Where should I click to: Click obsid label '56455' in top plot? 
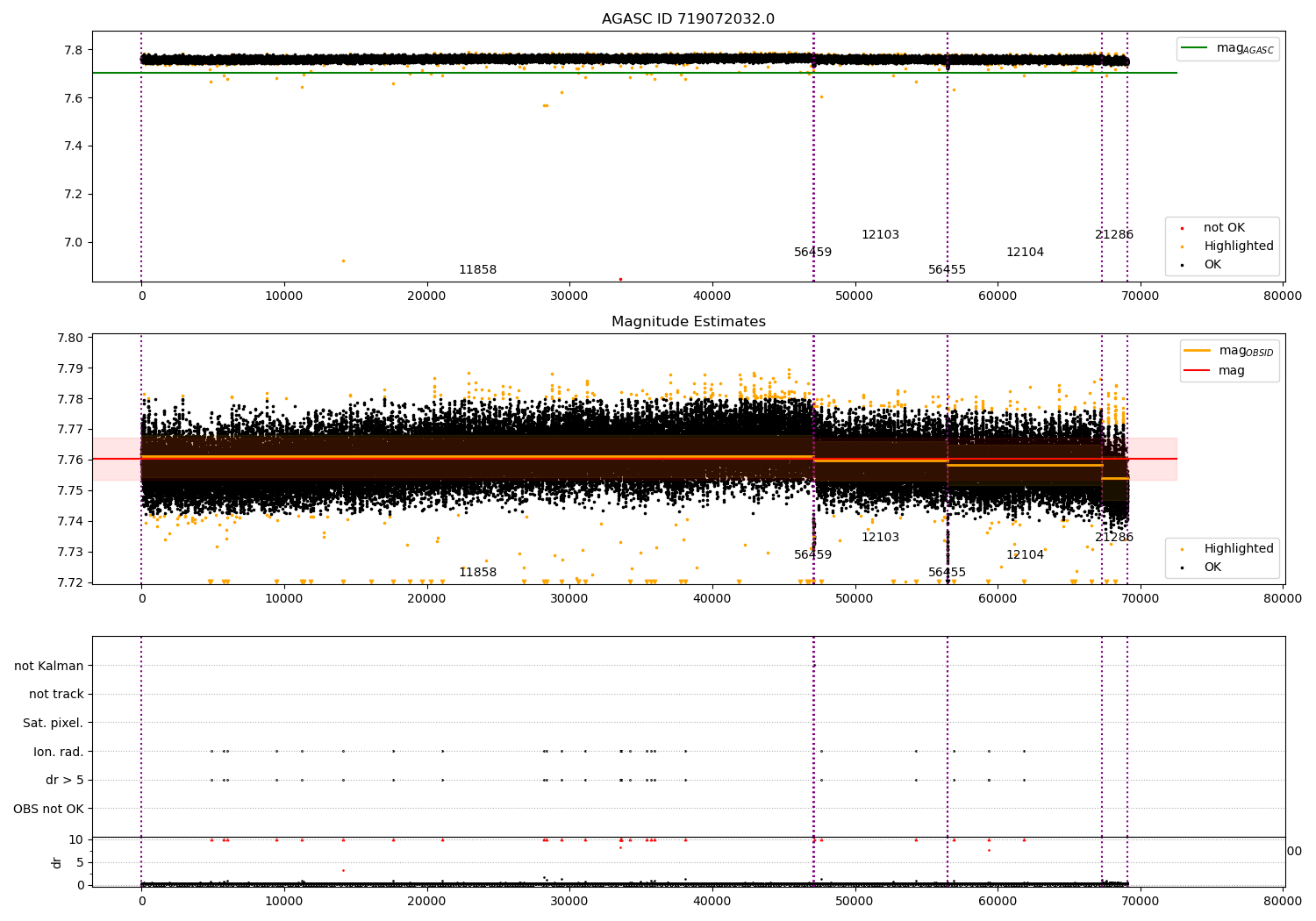pos(947,270)
